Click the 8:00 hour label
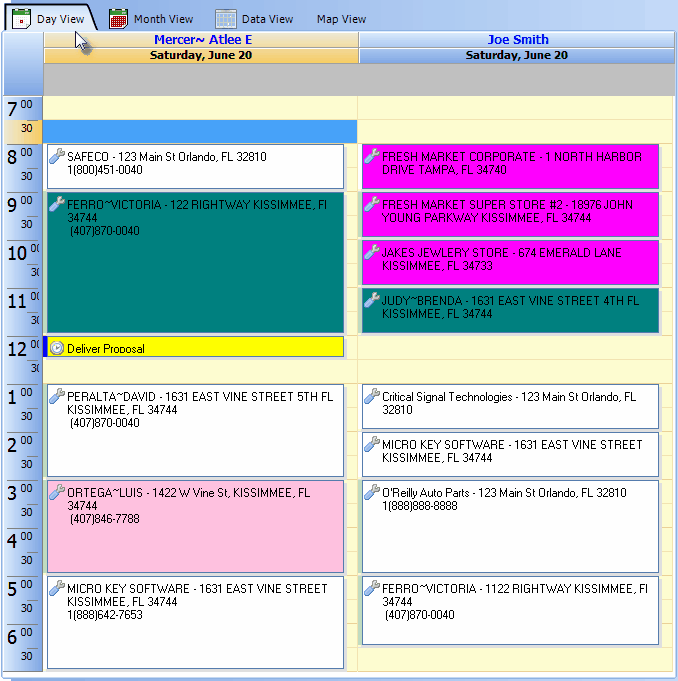This screenshot has height=681, width=678. (20, 155)
